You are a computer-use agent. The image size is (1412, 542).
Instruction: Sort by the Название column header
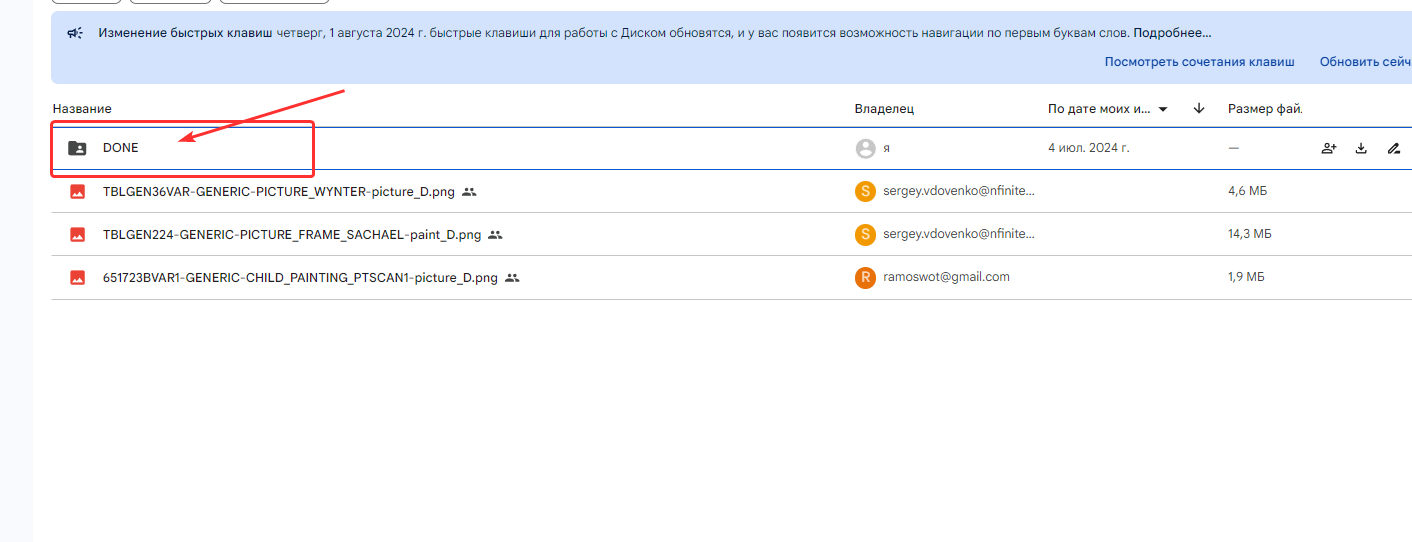coord(82,109)
